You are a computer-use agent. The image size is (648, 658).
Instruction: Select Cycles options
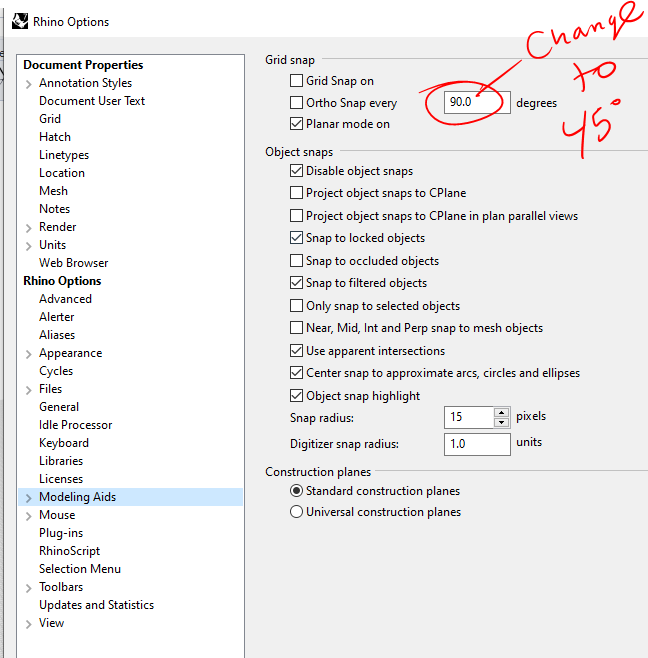56,371
